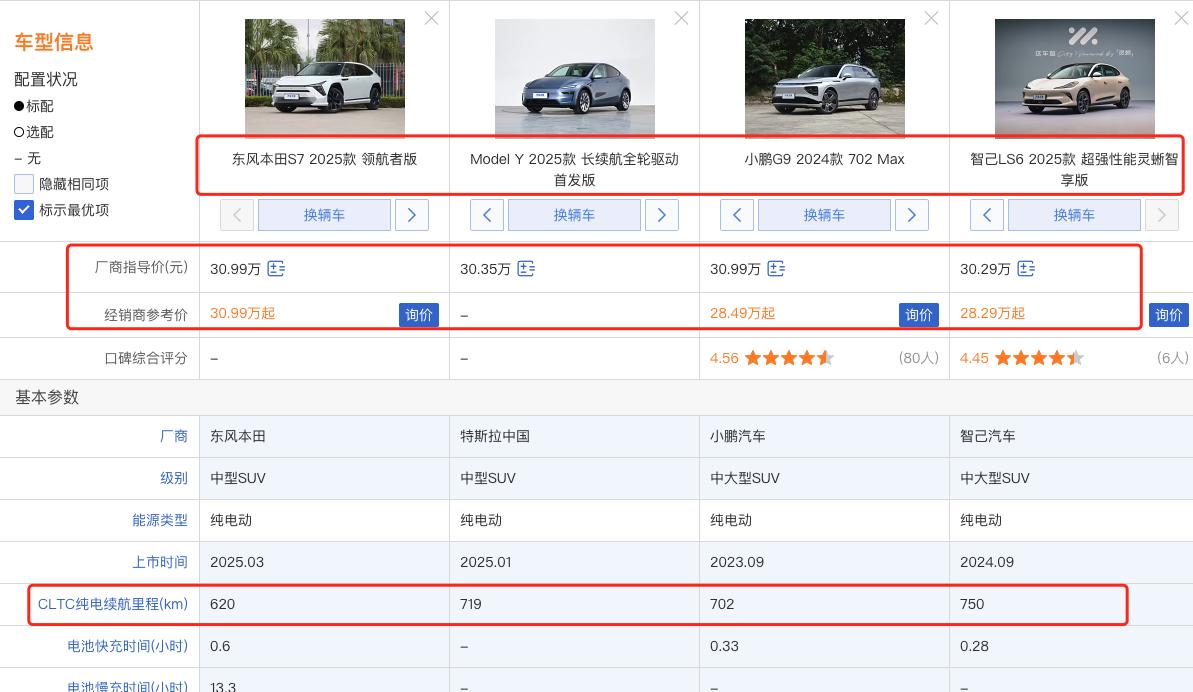Image resolution: width=1193 pixels, height=692 pixels.
Task: Open price calculator icon beside 30.35万
Action: [526, 268]
